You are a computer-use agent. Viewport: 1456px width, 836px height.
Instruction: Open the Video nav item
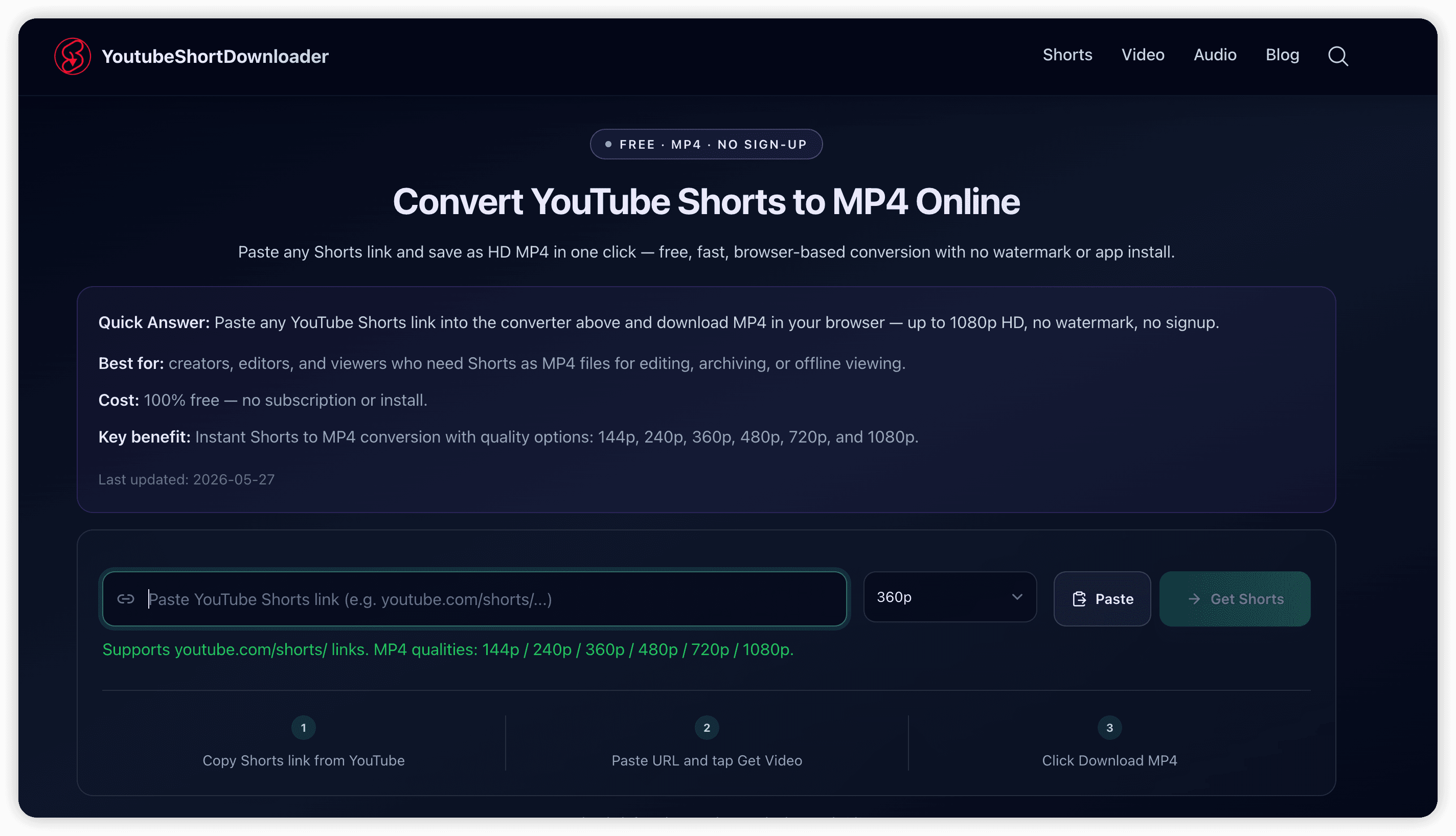pyautogui.click(x=1143, y=55)
